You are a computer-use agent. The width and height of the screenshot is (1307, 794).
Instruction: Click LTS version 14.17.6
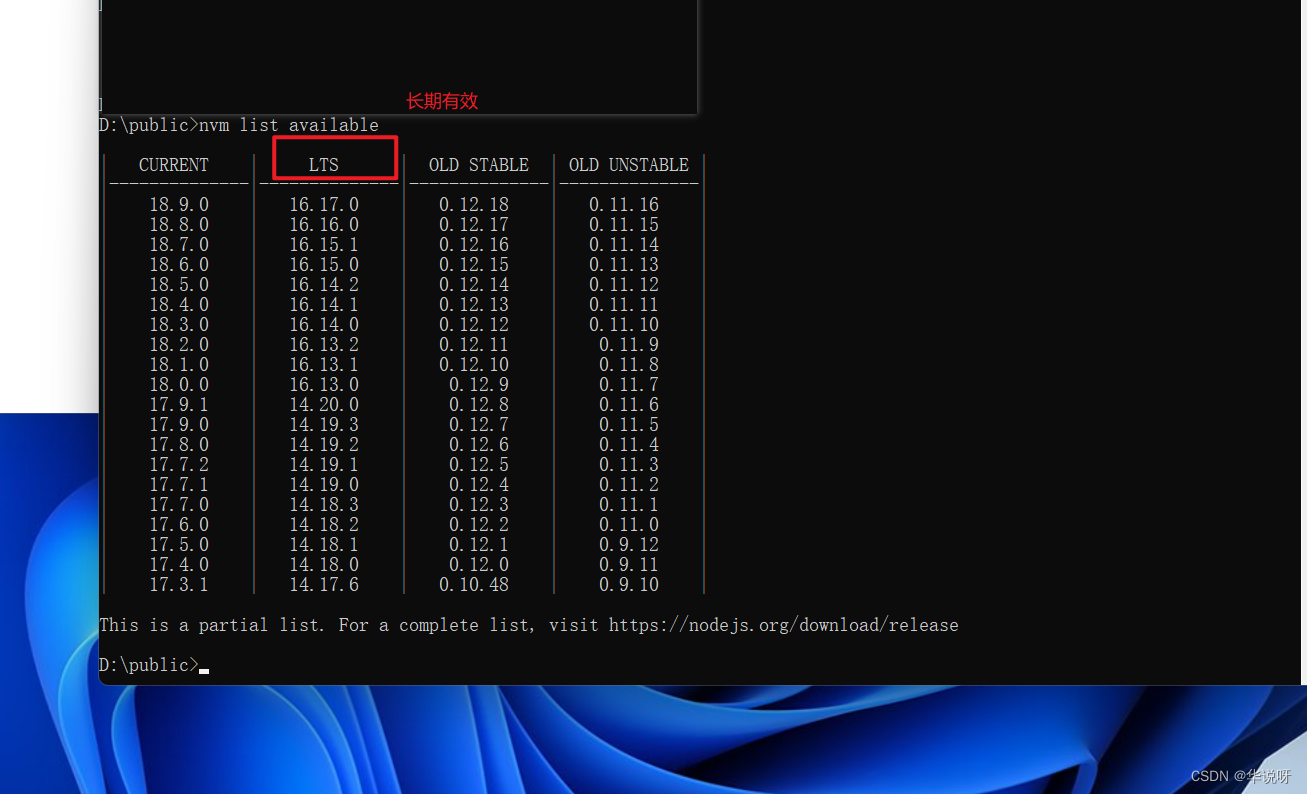coord(324,585)
